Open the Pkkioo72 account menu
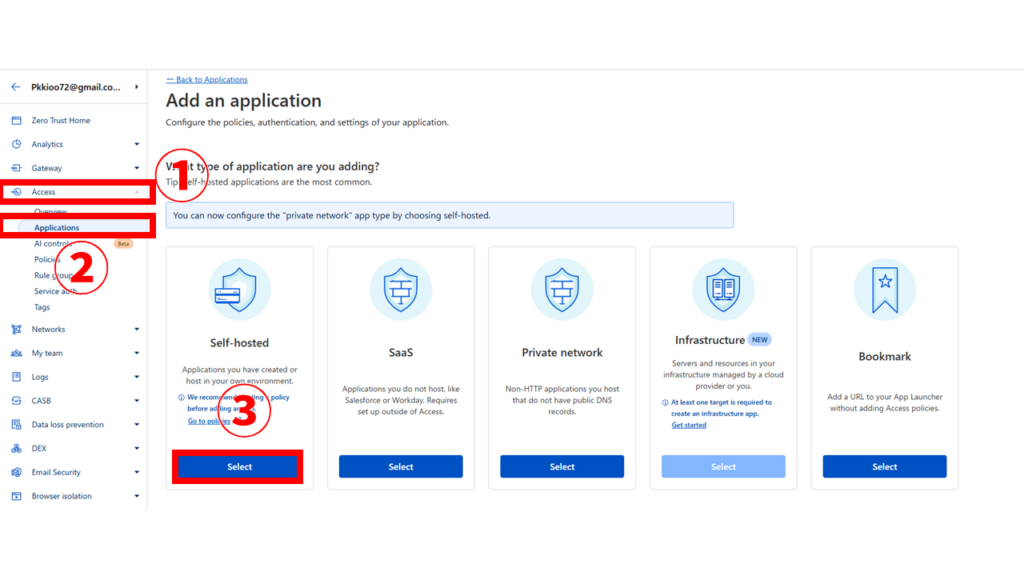Image resolution: width=1024 pixels, height=576 pixels. pos(75,87)
